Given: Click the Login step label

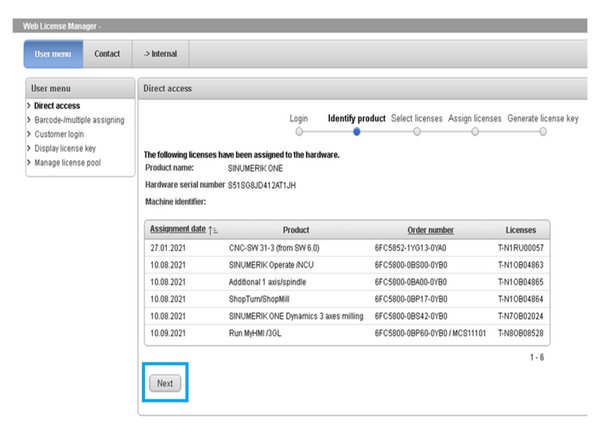Looking at the screenshot, I should pos(299,119).
